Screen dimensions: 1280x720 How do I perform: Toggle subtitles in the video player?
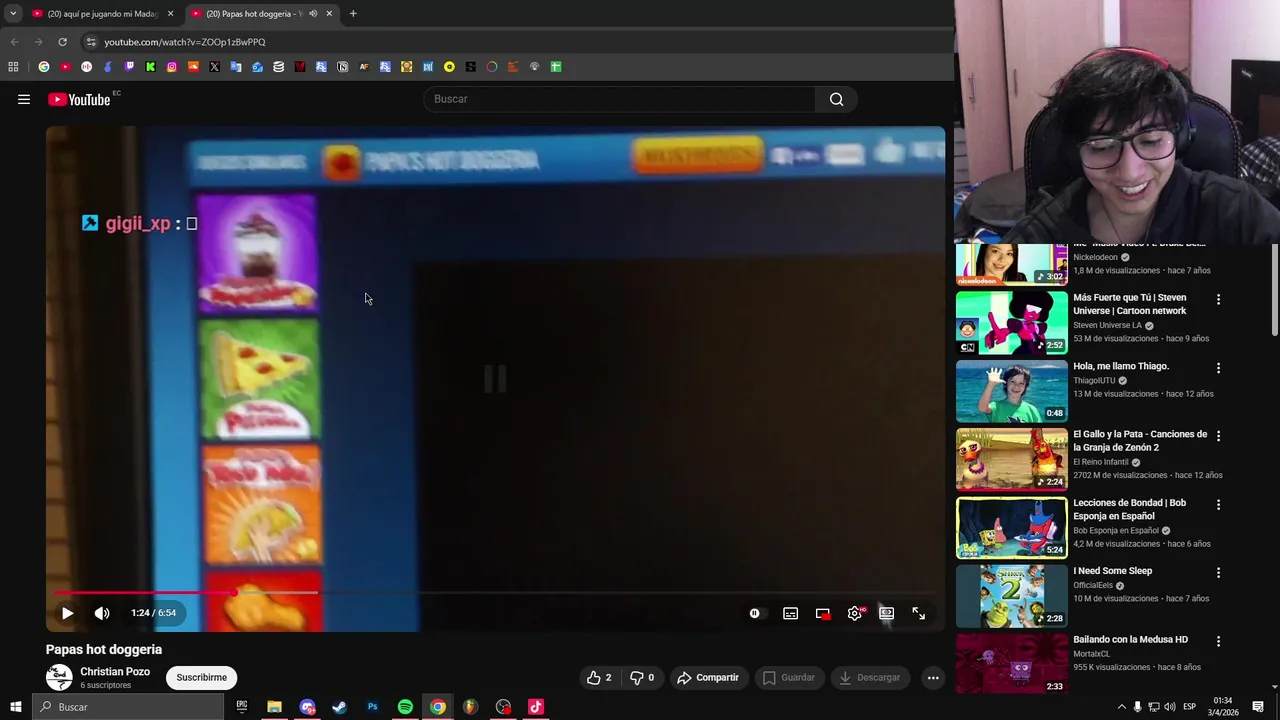(x=790, y=613)
